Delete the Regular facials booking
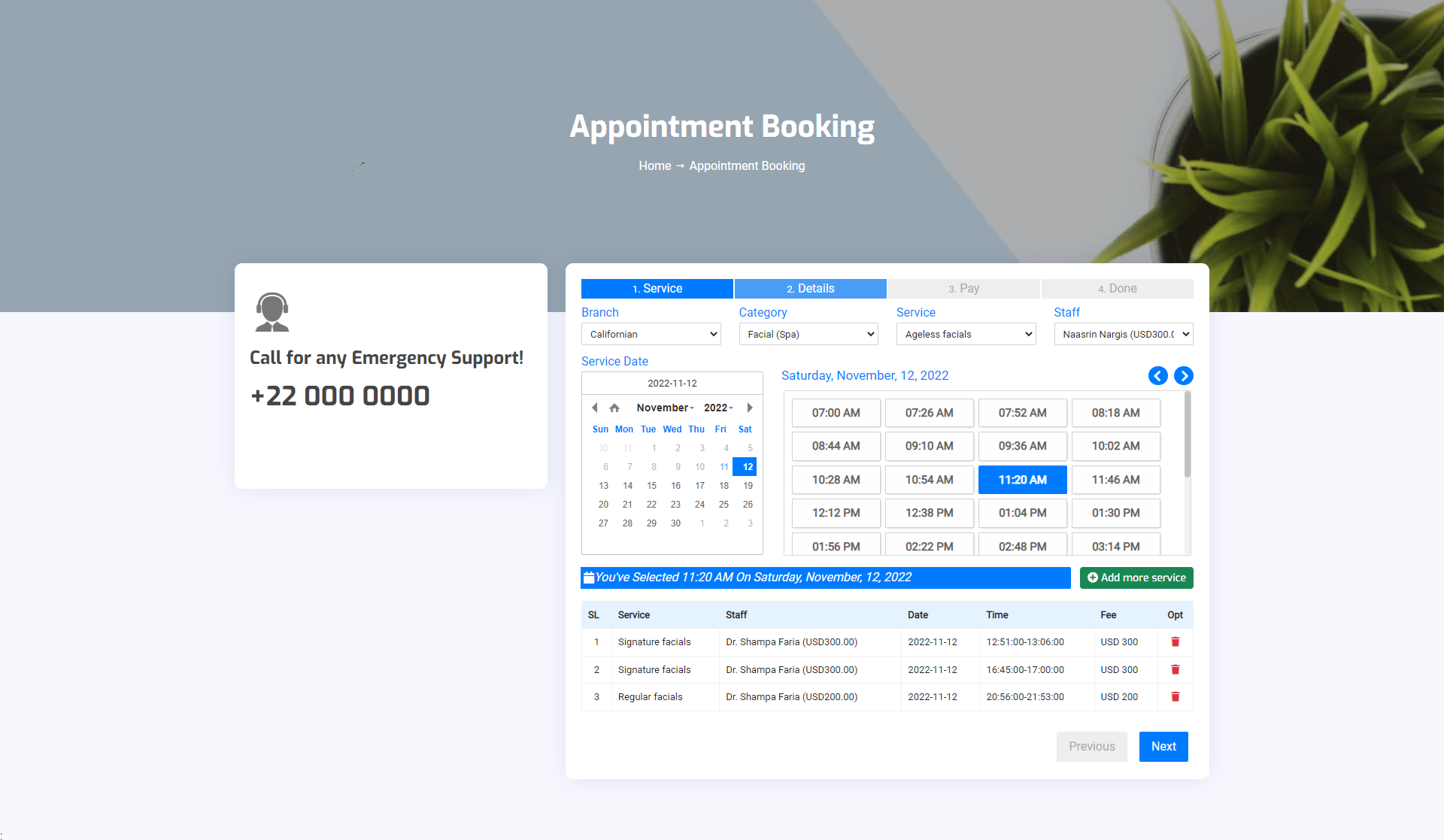This screenshot has height=840, width=1444. [1175, 697]
